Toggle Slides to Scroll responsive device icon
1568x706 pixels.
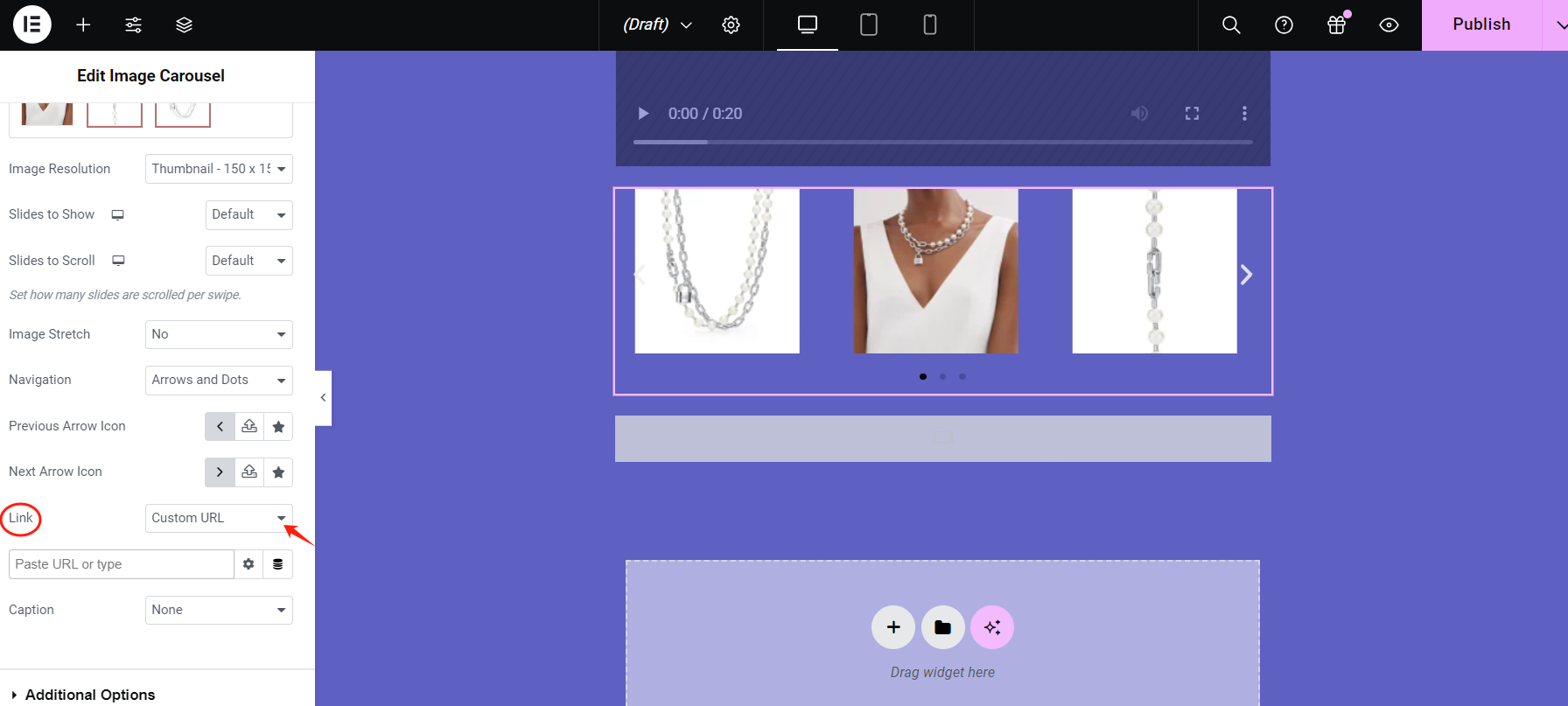click(x=118, y=261)
